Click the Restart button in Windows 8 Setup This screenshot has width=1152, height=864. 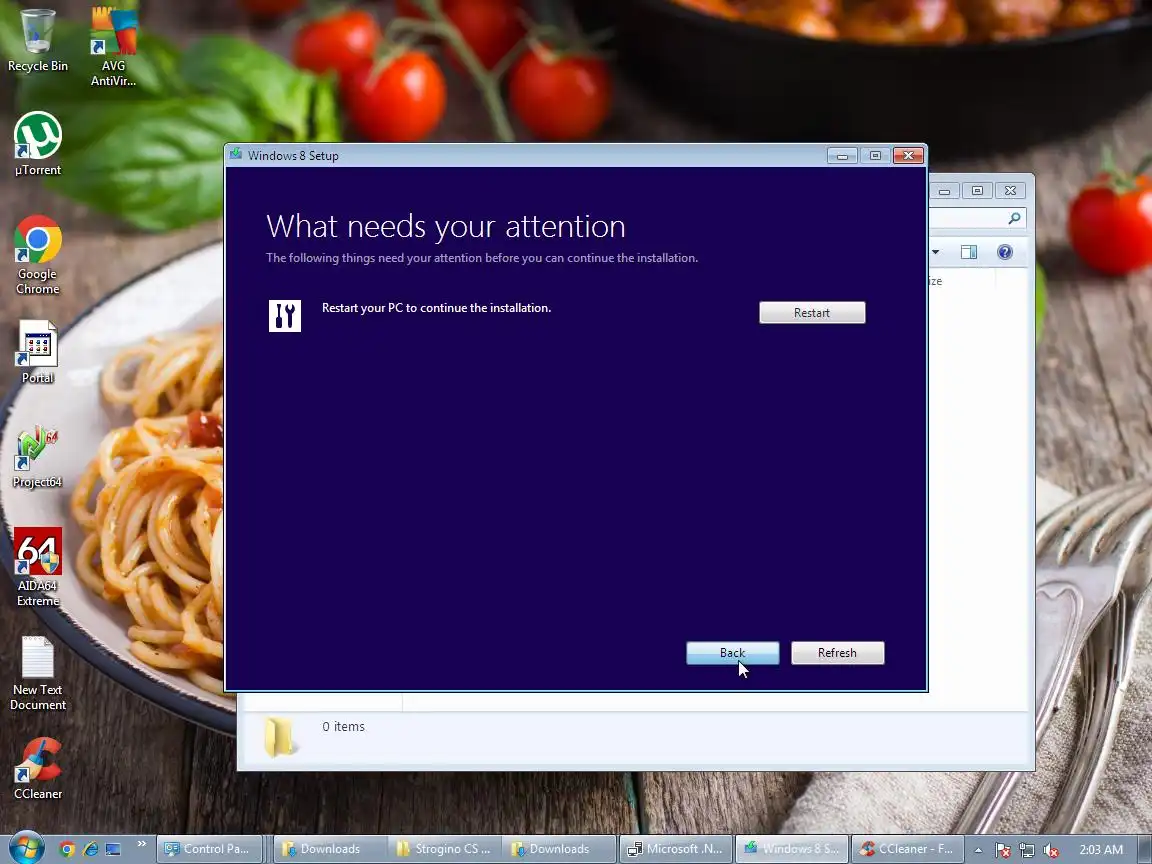click(x=812, y=312)
